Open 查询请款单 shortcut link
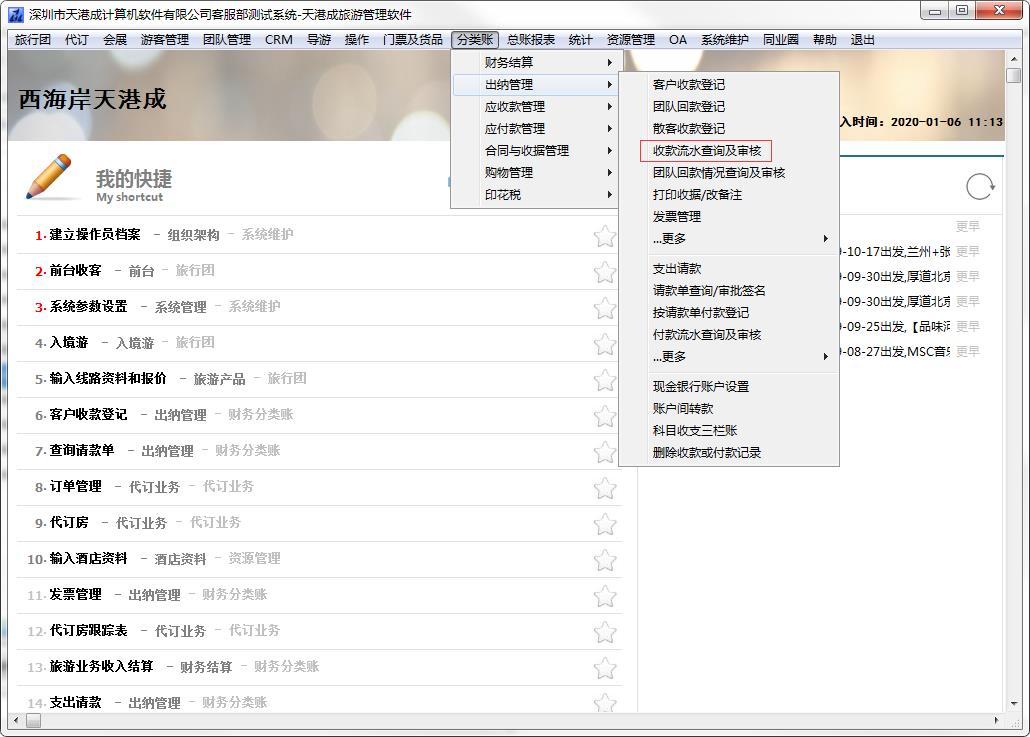Screen dimensions: 1030x737 pyautogui.click(x=82, y=451)
